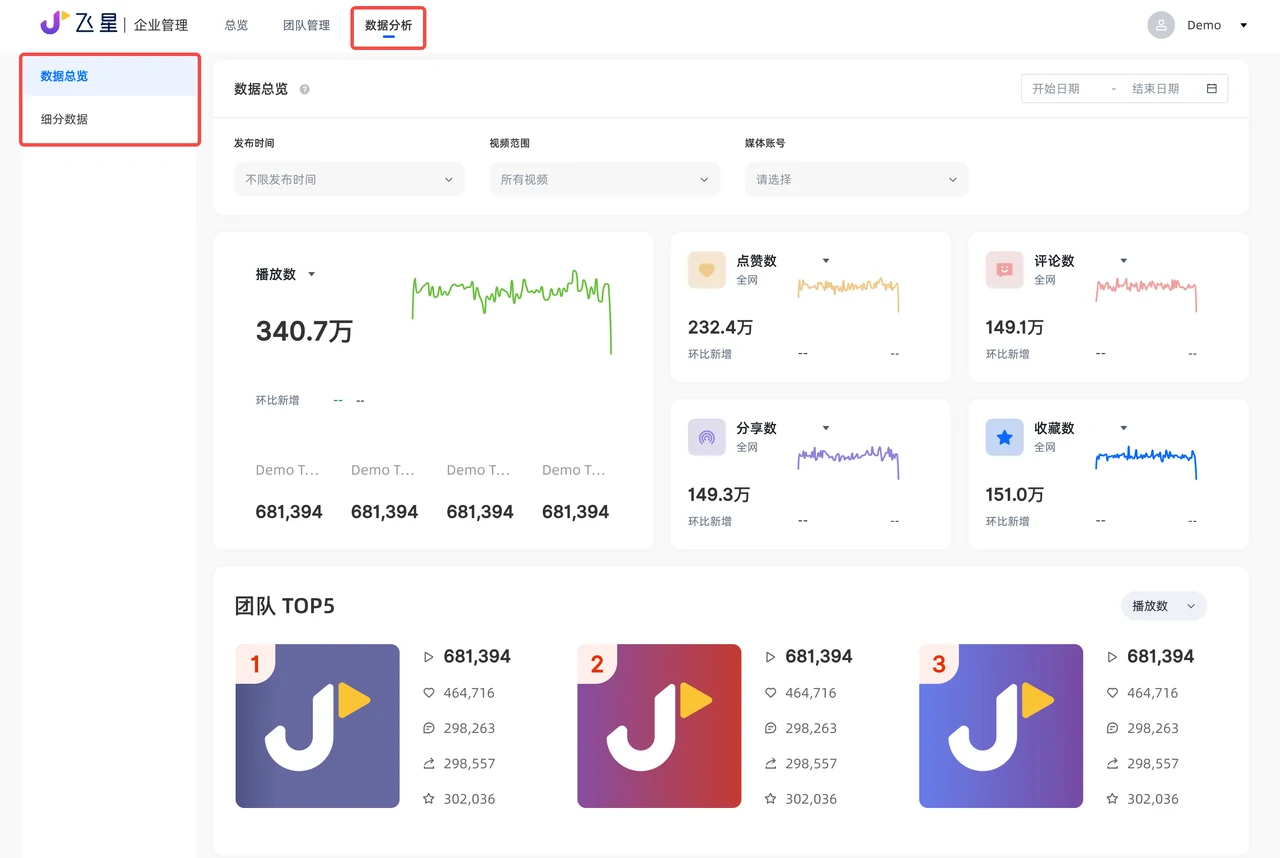Click the 分享数 share metric icon
The image size is (1280, 858).
[x=706, y=437]
